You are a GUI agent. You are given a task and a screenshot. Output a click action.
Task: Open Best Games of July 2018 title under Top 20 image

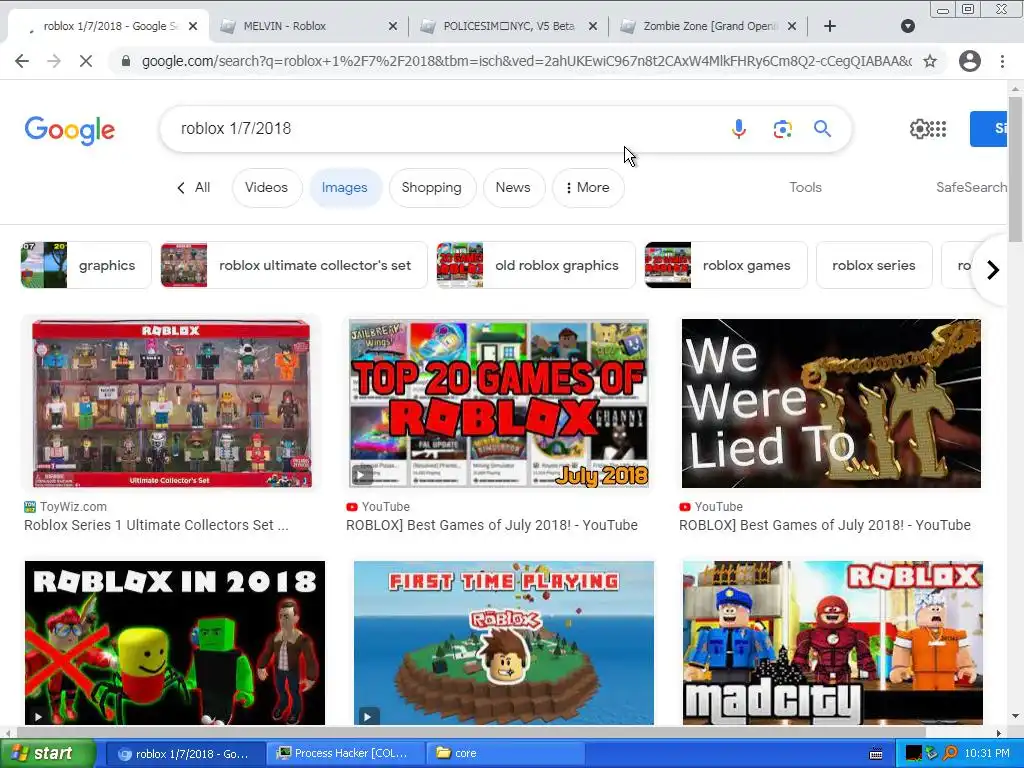(x=492, y=525)
